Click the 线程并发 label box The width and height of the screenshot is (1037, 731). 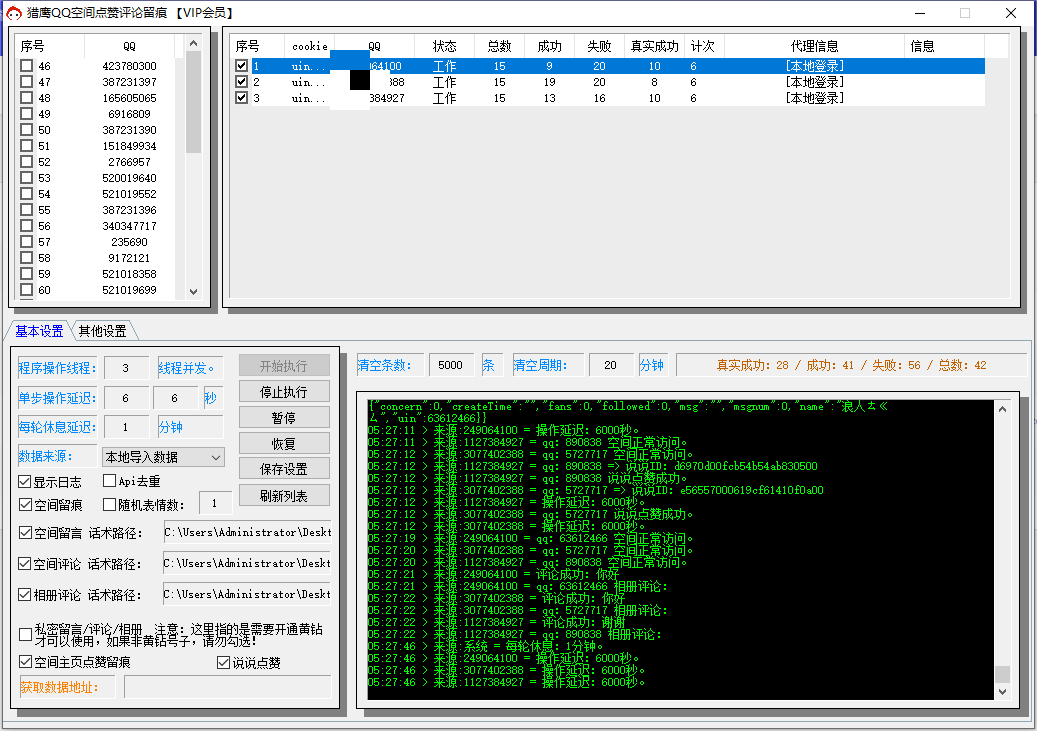[x=190, y=368]
